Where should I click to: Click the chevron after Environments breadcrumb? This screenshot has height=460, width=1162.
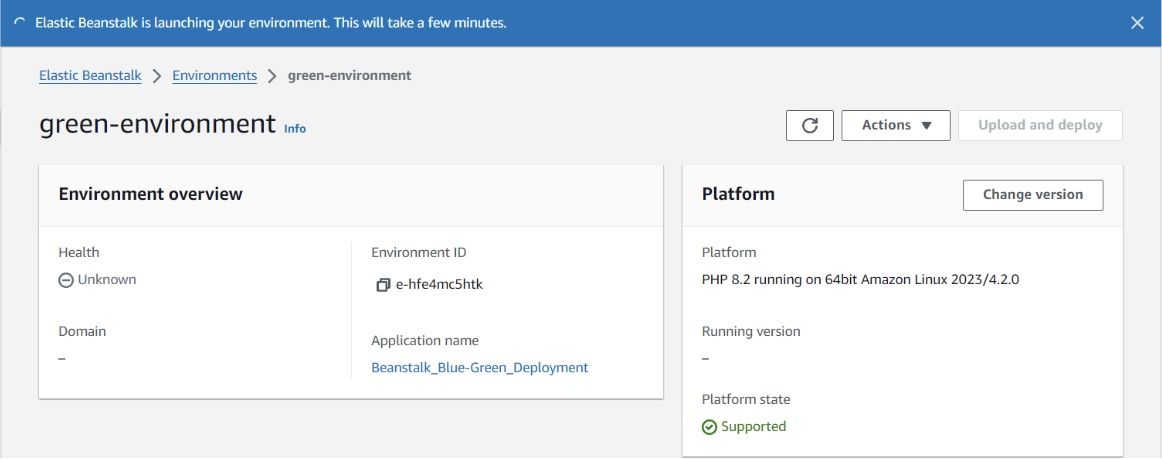coord(272,76)
